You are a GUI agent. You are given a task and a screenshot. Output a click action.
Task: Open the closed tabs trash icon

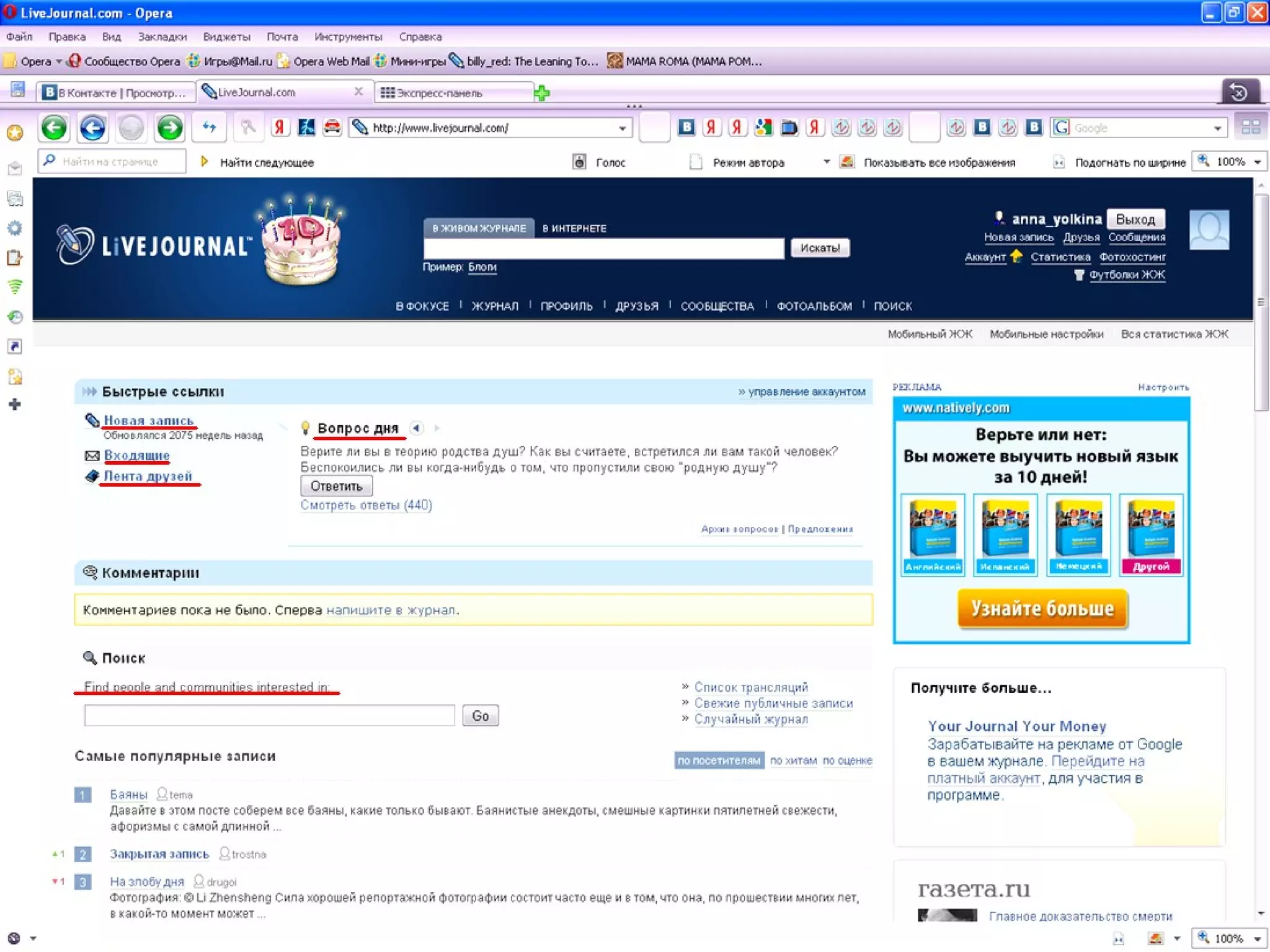click(x=1238, y=93)
